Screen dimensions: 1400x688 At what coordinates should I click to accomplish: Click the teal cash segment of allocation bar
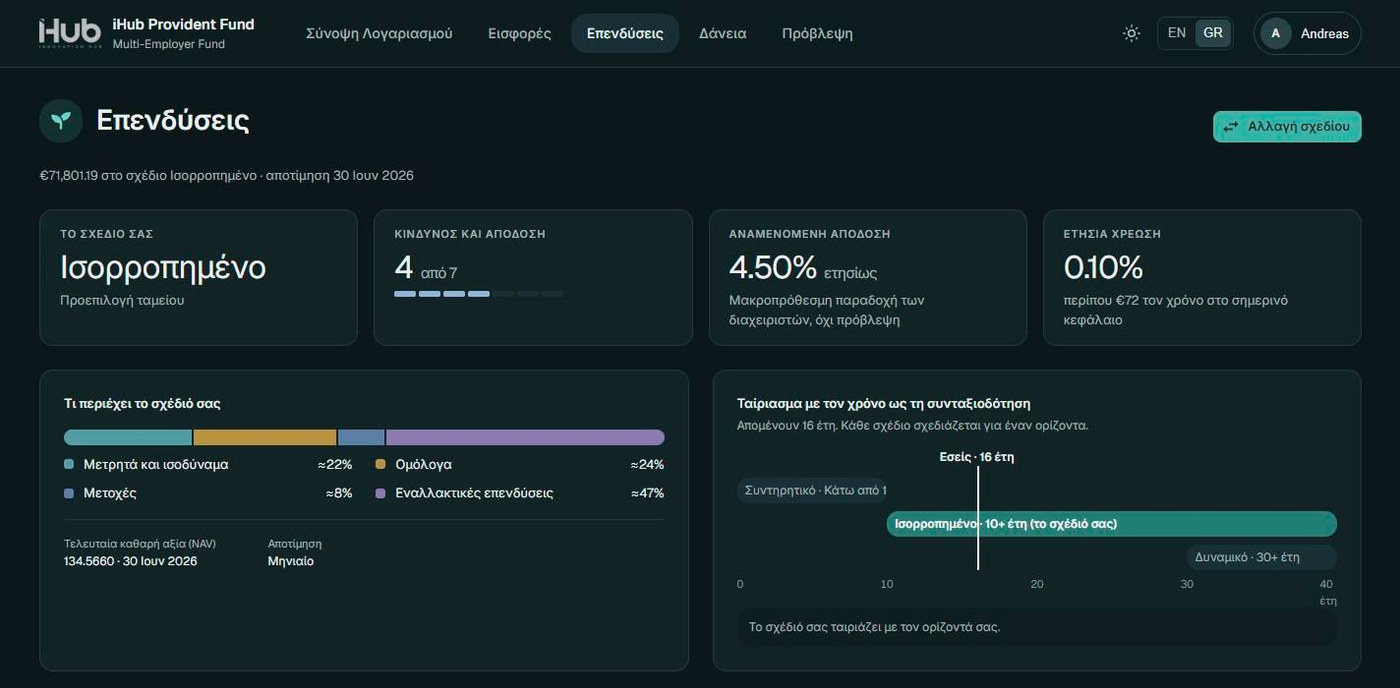tap(128, 437)
